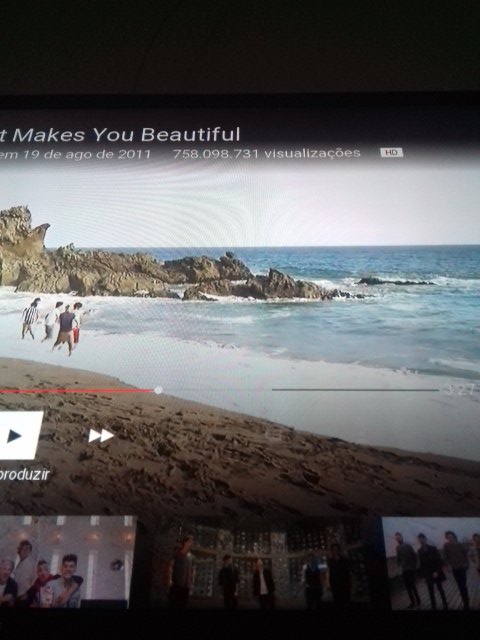This screenshot has width=480, height=640.
Task: Click the white play button
Action: click(x=20, y=436)
